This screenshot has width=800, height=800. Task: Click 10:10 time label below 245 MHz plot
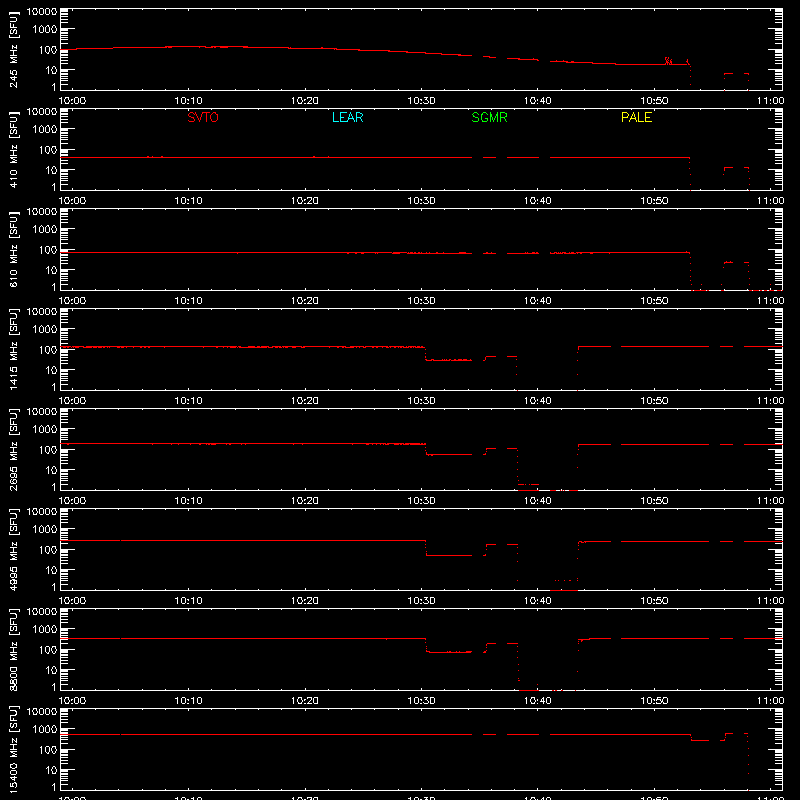pos(188,101)
